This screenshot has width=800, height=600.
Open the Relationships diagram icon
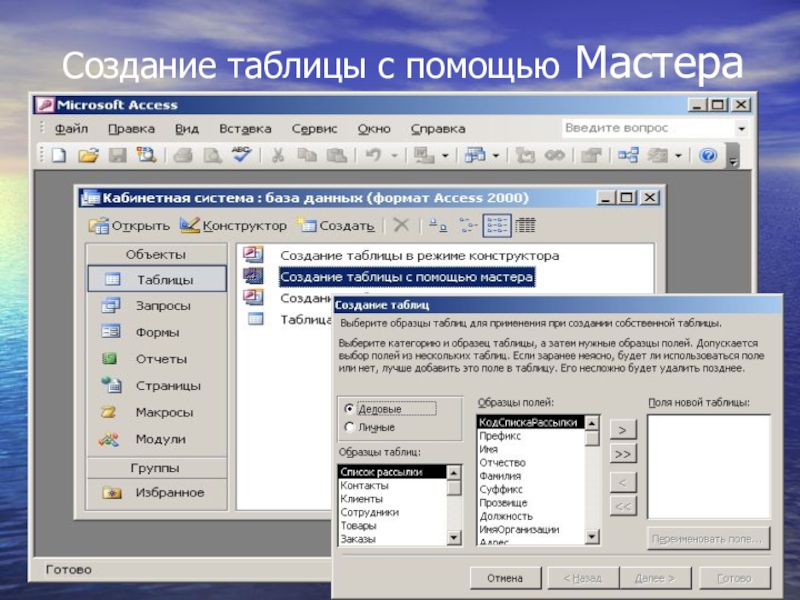tap(628, 155)
